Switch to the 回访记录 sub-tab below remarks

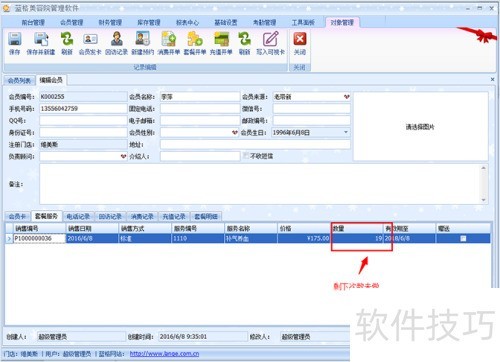point(110,216)
